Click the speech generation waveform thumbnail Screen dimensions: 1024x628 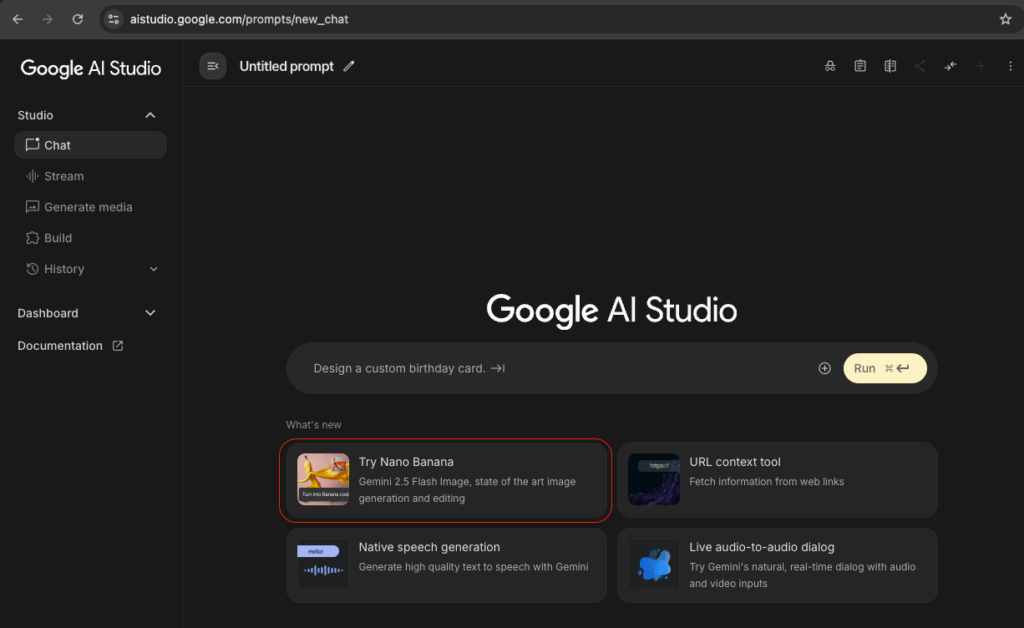point(323,565)
